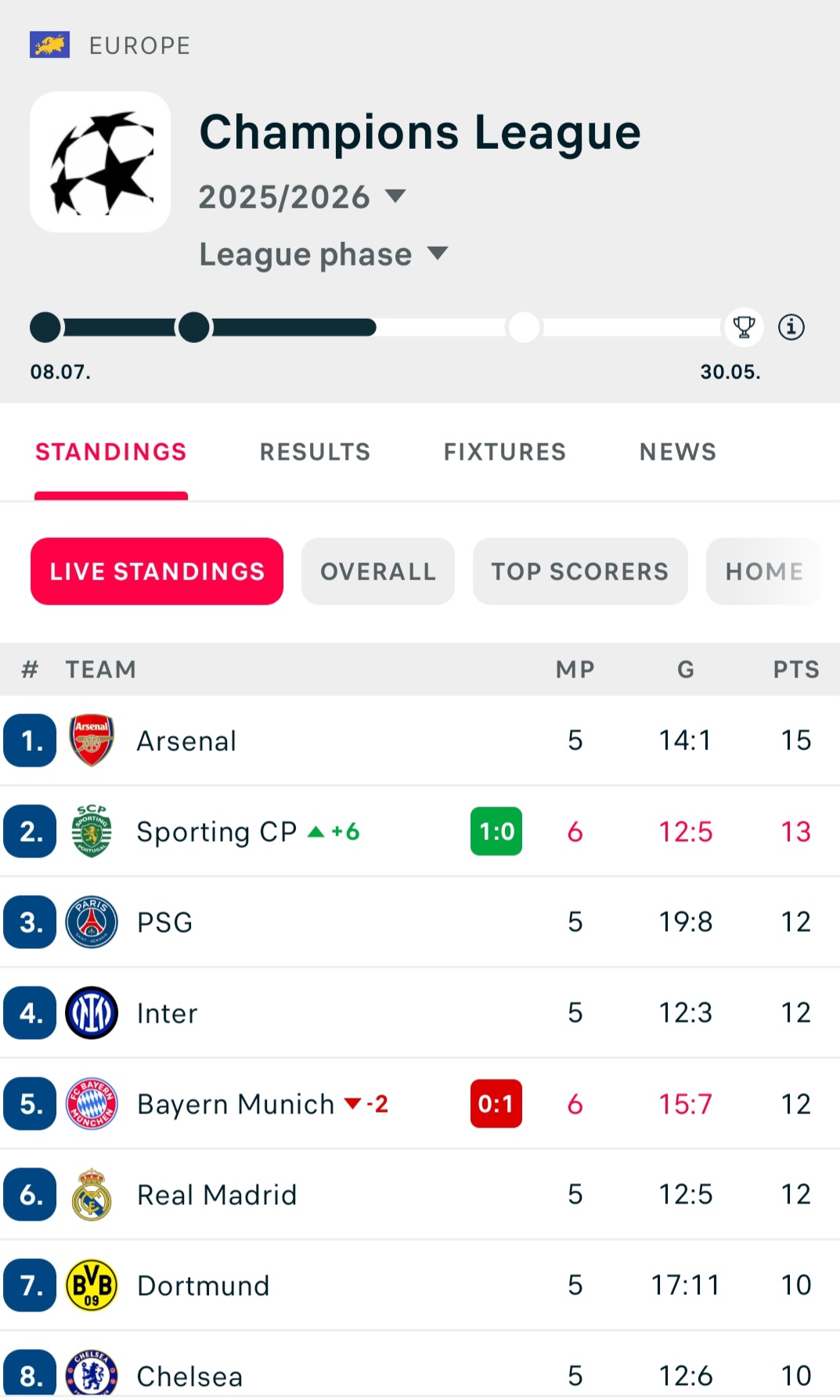Switch to the Fixtures tab
Screen dimensions: 840x1400
[x=504, y=452]
